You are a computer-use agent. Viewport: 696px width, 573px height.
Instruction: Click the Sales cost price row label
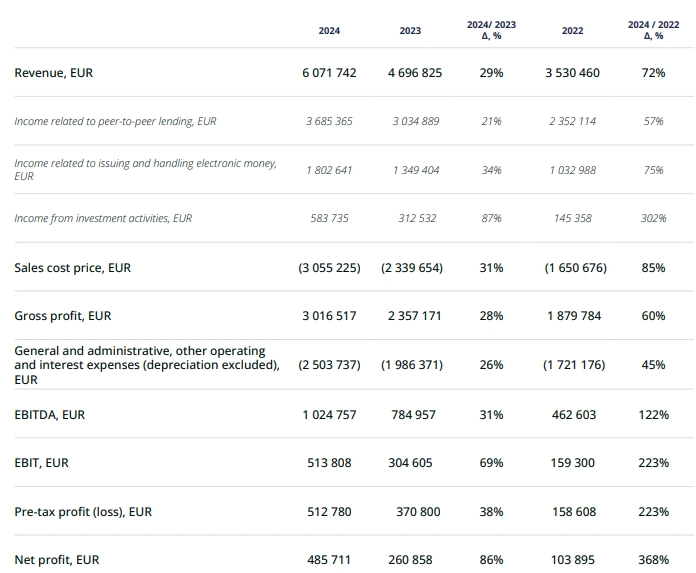(72, 268)
